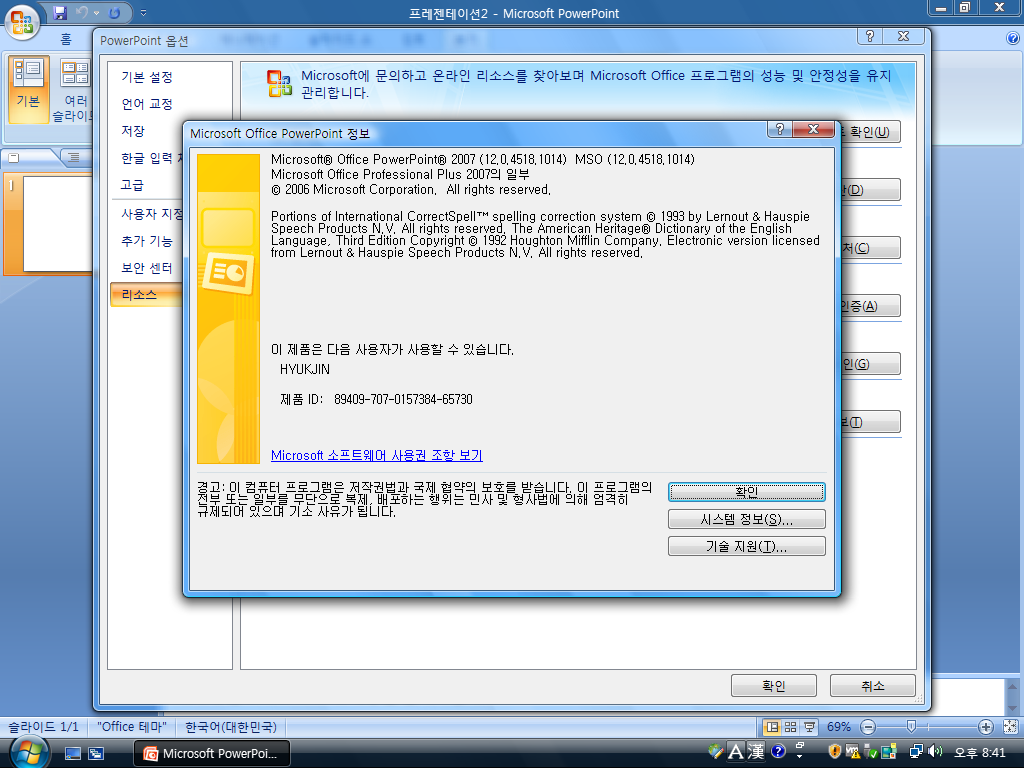Close the PowerPoint 옵션 dialog with X
The image size is (1024, 768).
pos(904,37)
